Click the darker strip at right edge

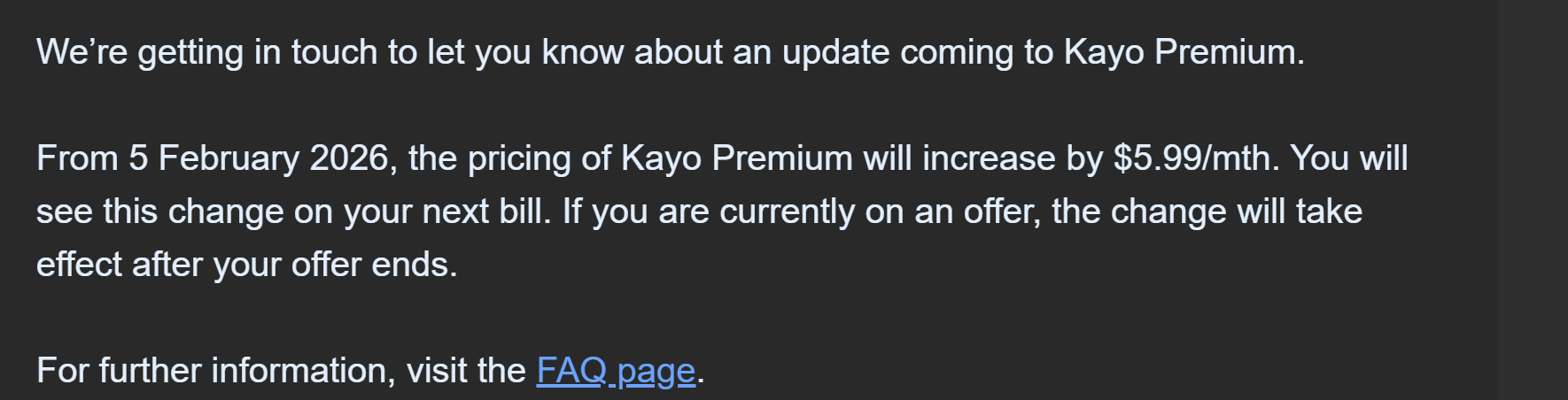[1527, 200]
